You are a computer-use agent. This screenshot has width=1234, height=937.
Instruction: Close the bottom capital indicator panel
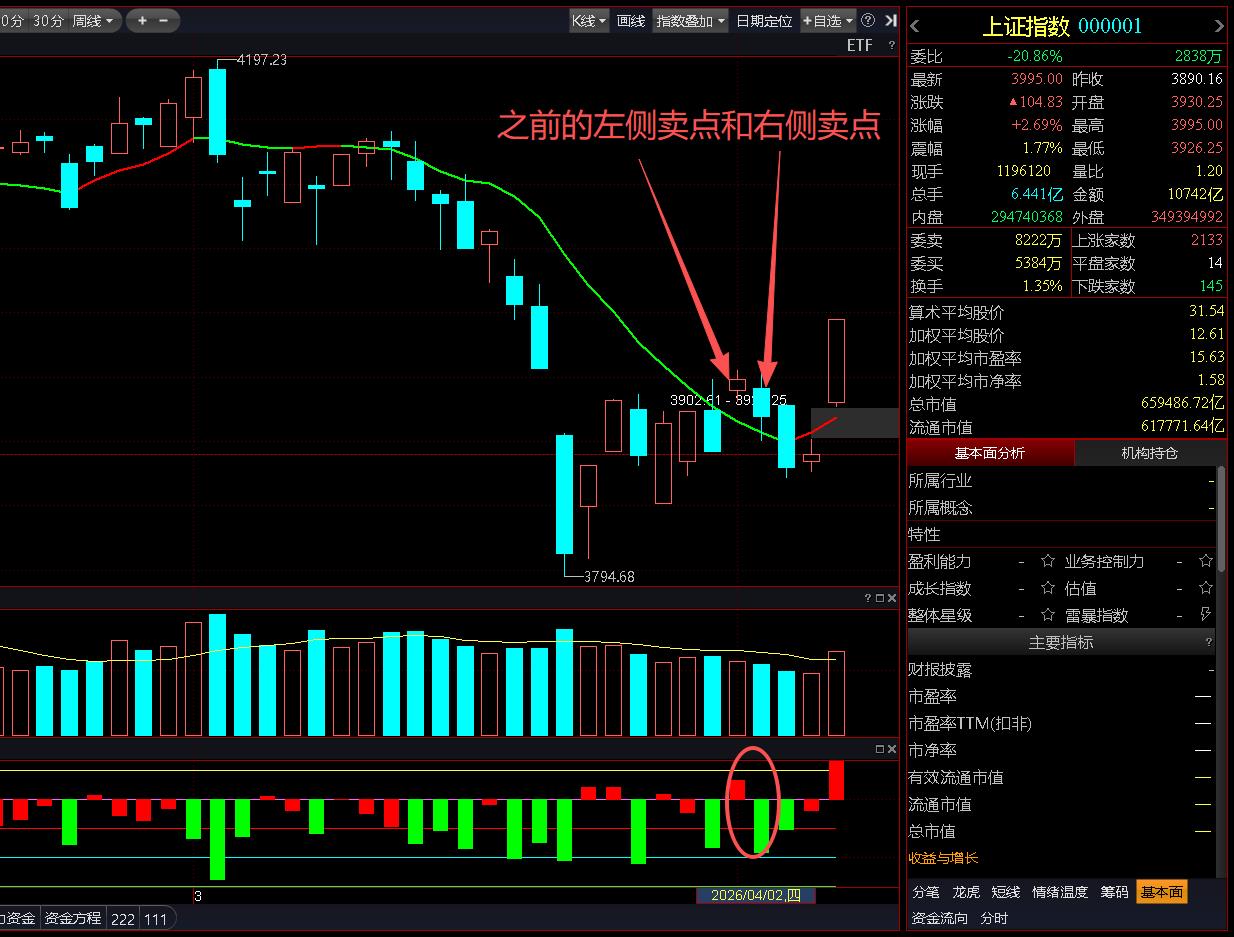pyautogui.click(x=891, y=749)
